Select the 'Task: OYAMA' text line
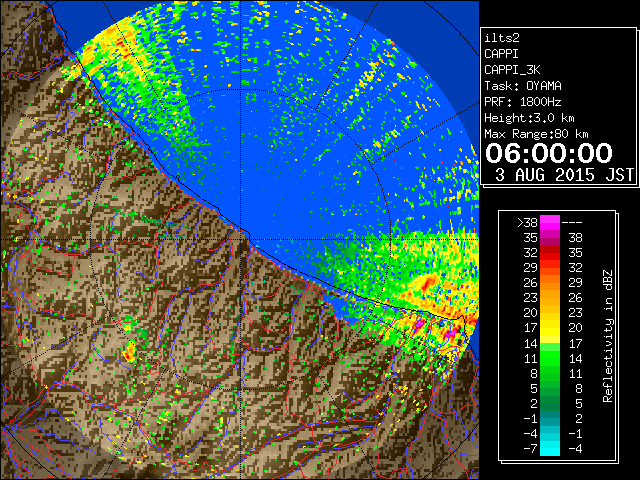Screen dimensions: 640x480 523,86
